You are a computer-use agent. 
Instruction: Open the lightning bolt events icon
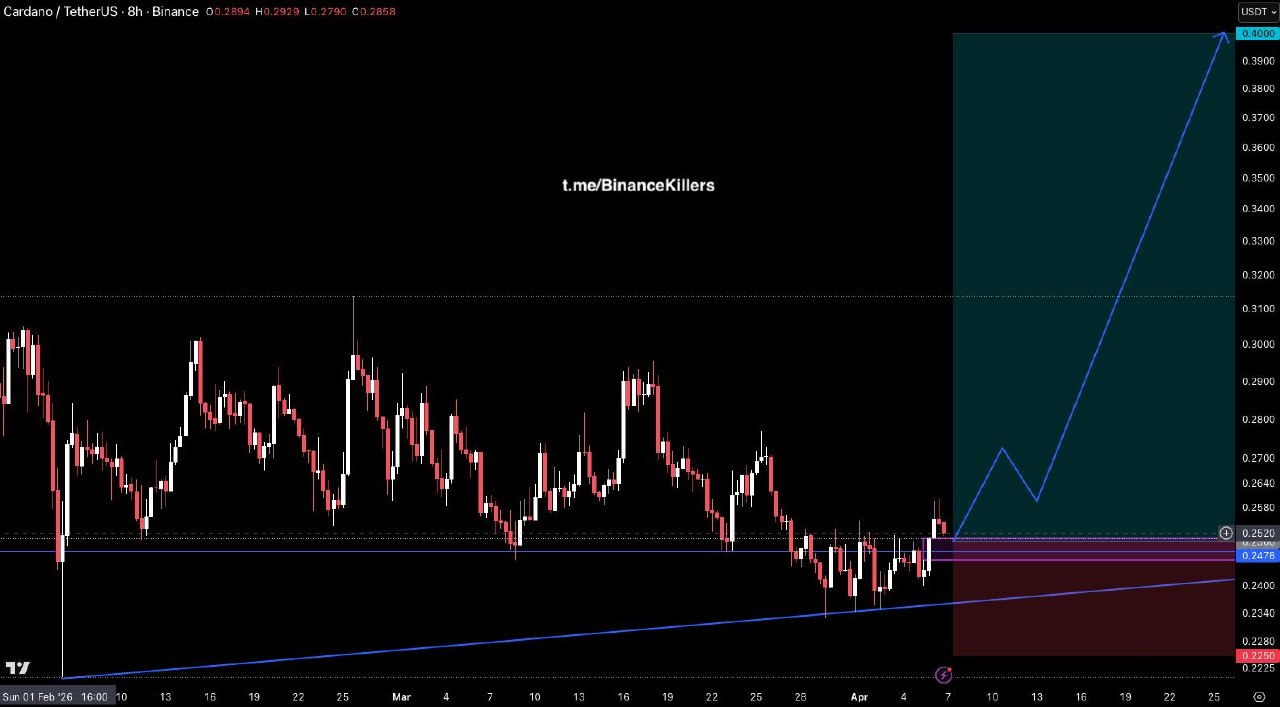coord(942,675)
